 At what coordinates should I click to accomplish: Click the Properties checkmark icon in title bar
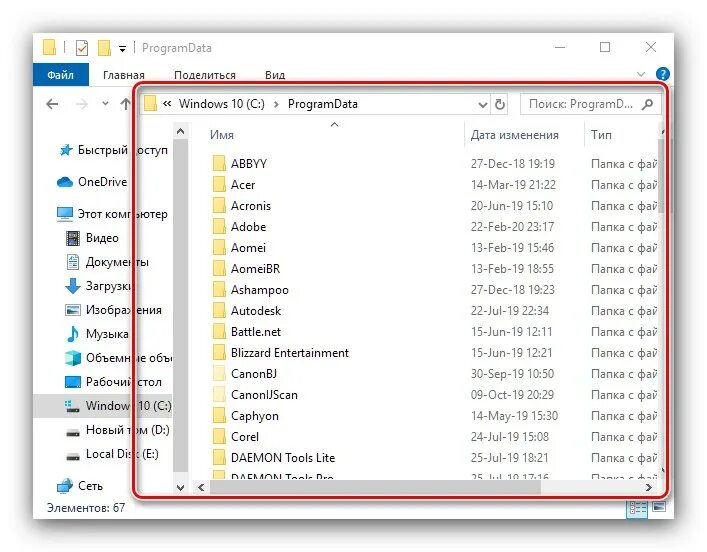(82, 47)
